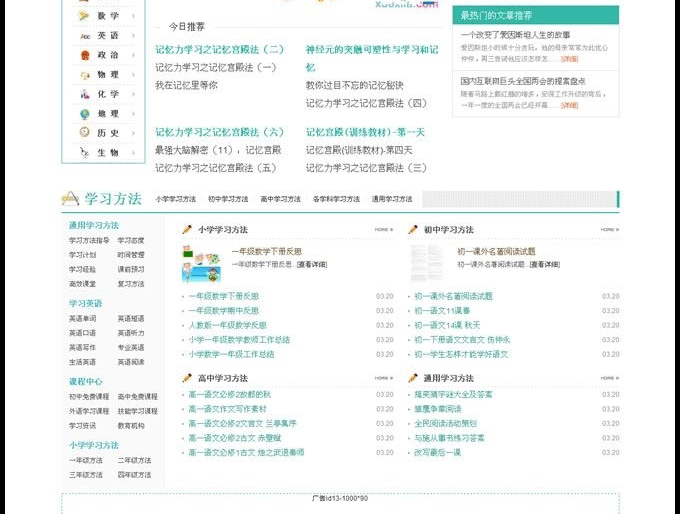Screen dimensions: 680x514
Task: Click the pencil icon beside 通用学习方法 list heading
Action: coord(413,378)
